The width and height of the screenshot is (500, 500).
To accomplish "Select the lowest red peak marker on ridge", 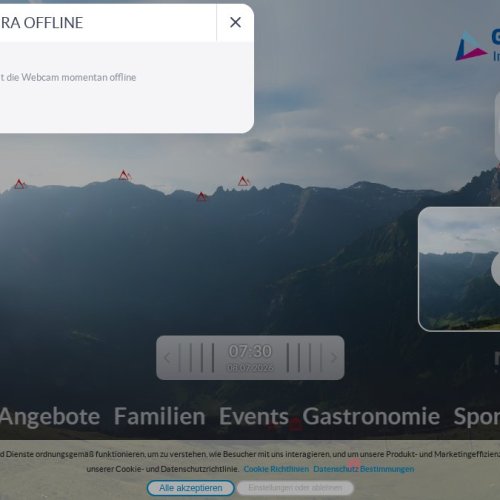I will (x=201, y=197).
